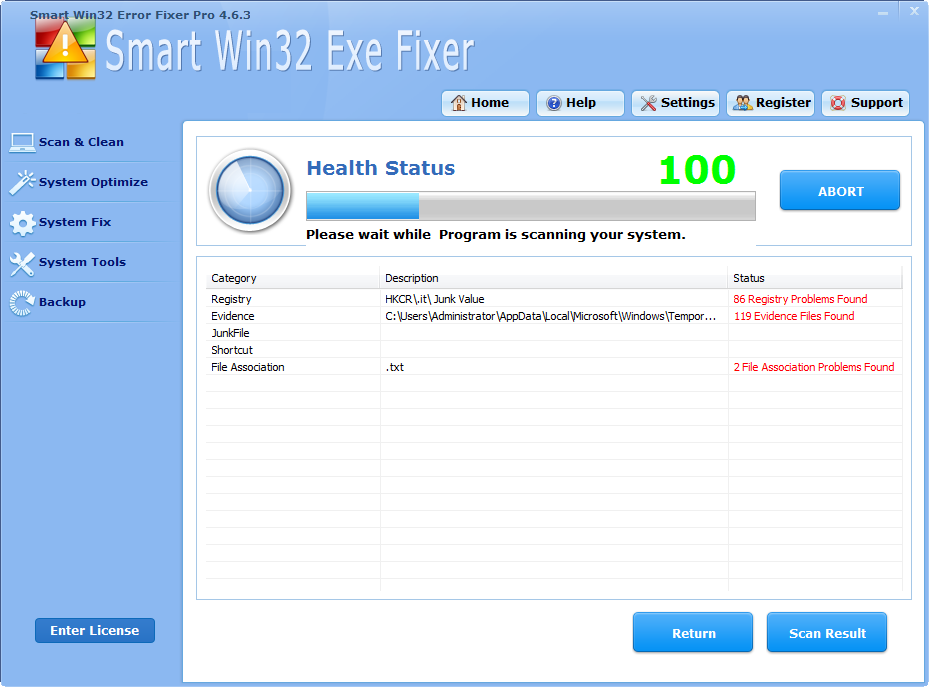The image size is (929, 687).
Task: Open System Tools with the crossed tools icon
Action: click(21, 261)
